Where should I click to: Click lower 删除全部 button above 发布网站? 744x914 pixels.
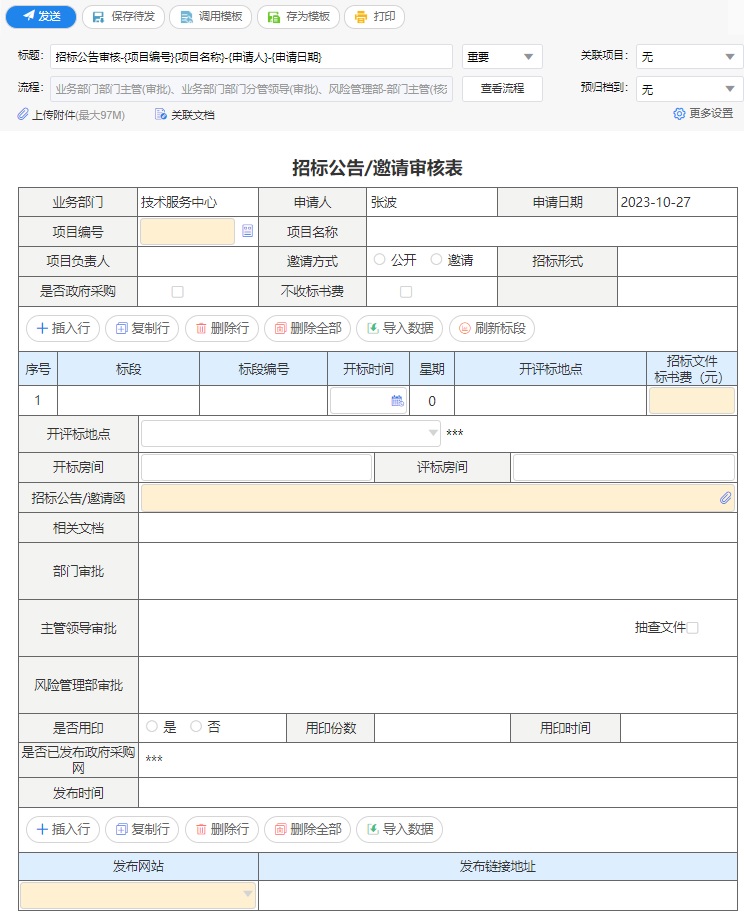click(307, 829)
